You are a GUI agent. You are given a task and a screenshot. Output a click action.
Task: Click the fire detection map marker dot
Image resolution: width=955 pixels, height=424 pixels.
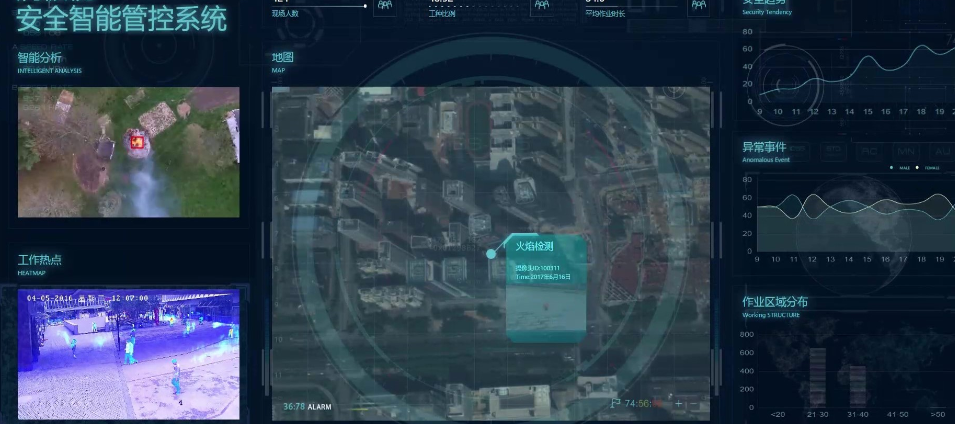pos(491,253)
